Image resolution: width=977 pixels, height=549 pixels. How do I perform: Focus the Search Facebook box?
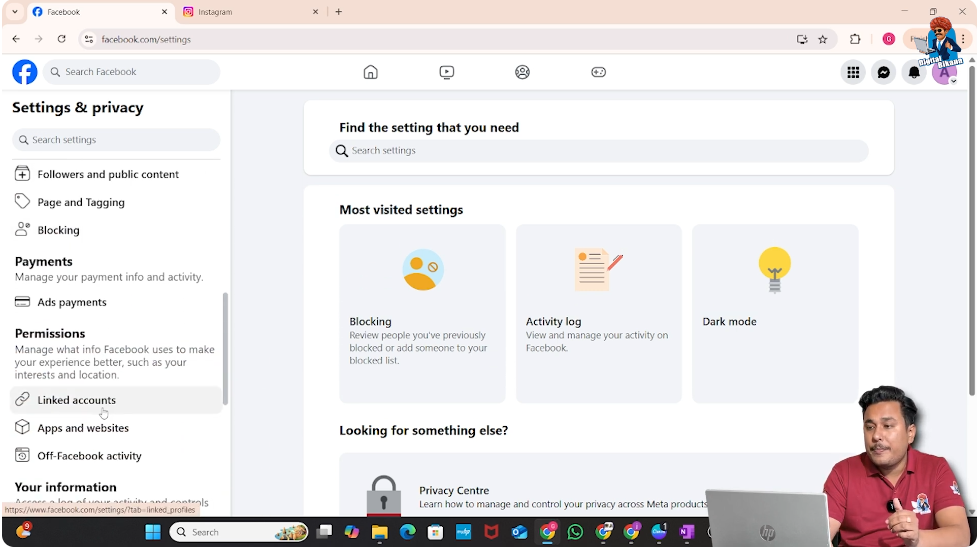tap(131, 72)
